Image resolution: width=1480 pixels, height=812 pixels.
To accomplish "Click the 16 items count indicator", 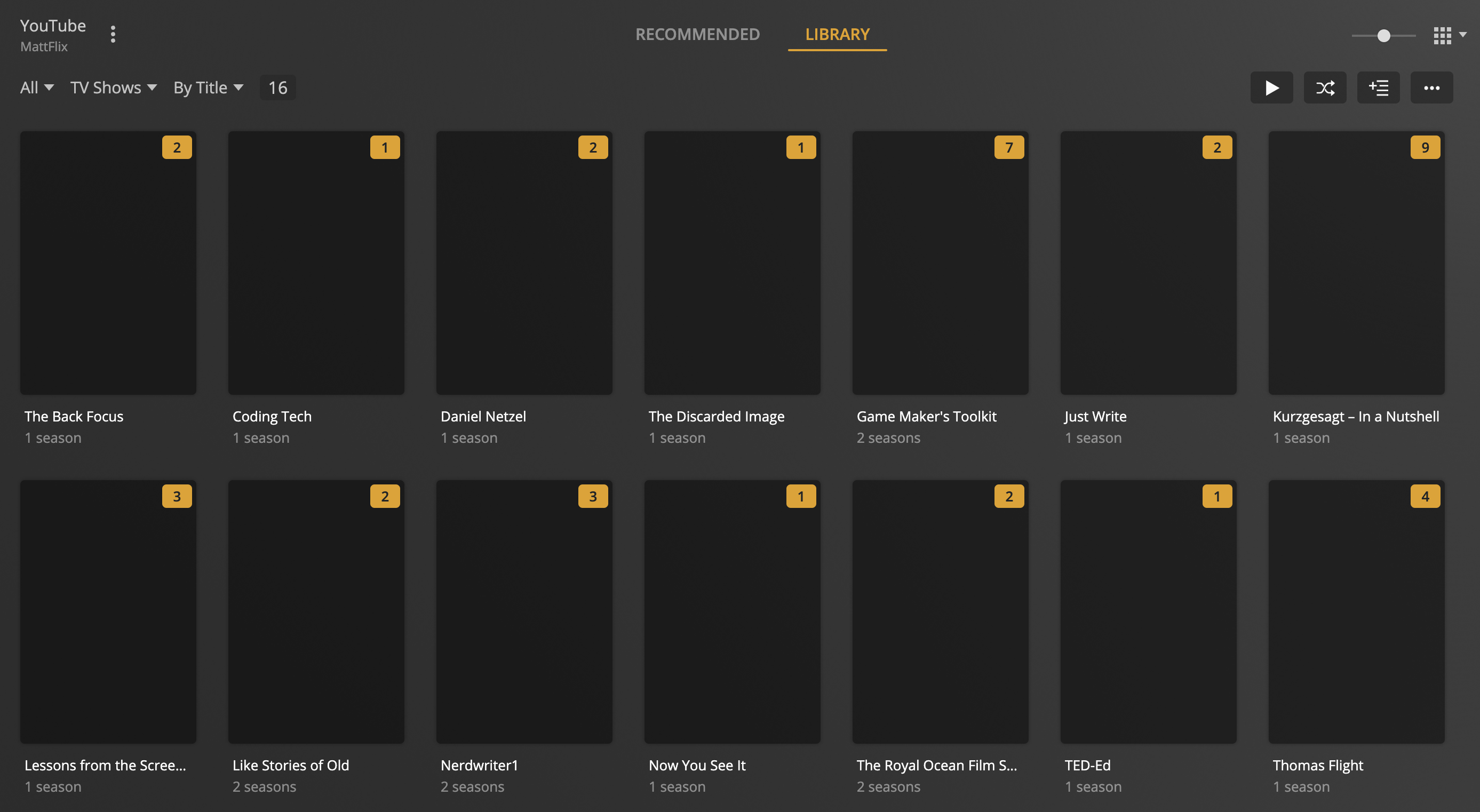I will (x=277, y=87).
